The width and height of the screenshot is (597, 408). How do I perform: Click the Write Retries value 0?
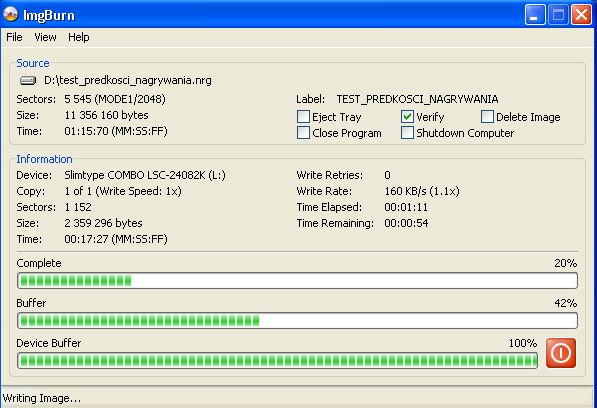point(387,175)
